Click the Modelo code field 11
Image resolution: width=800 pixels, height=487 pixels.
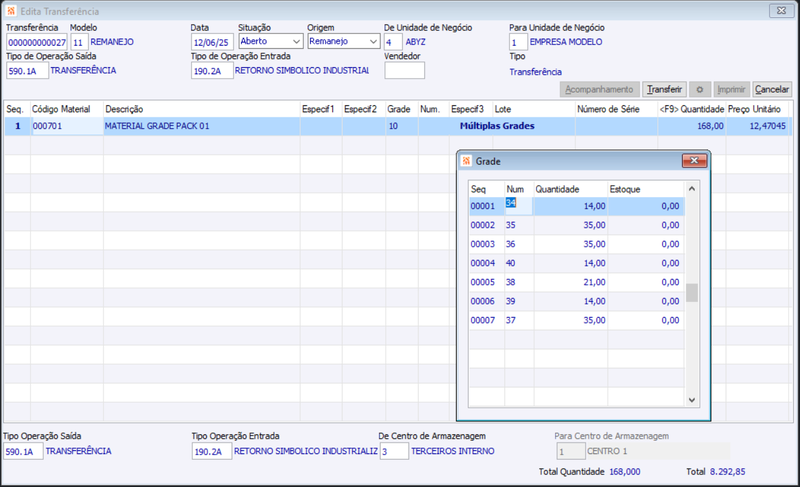pyautogui.click(x=79, y=42)
